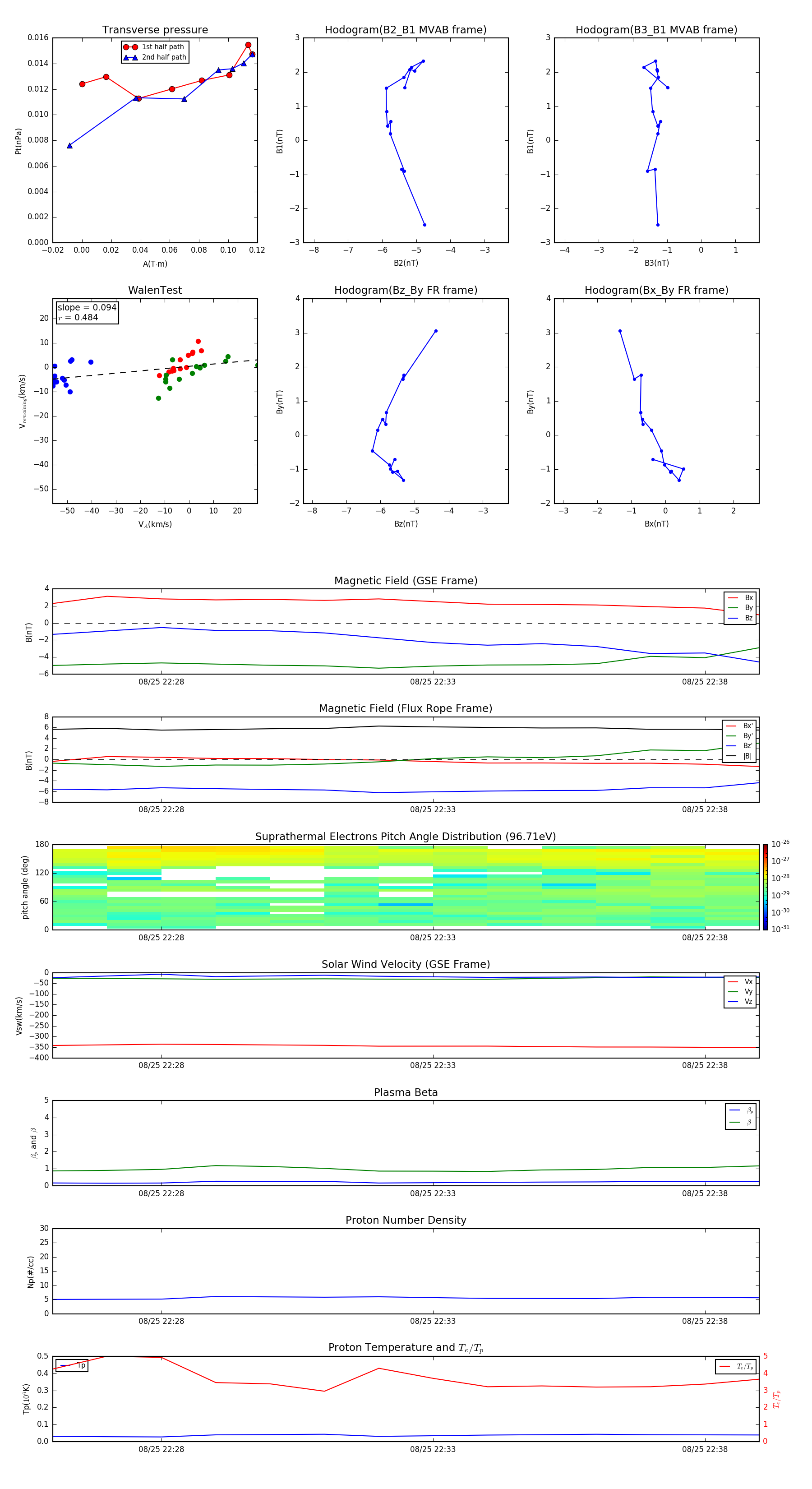812x1489 pixels.
Task: Click the "V_remaining(km/s)" y-axis label
Action: pos(22,401)
